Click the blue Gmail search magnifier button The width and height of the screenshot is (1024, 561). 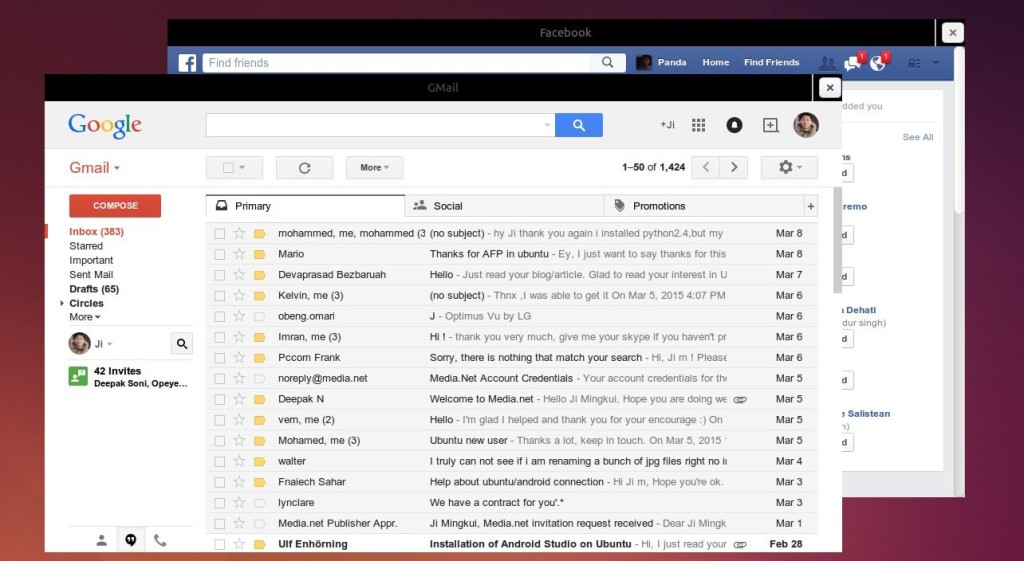579,125
